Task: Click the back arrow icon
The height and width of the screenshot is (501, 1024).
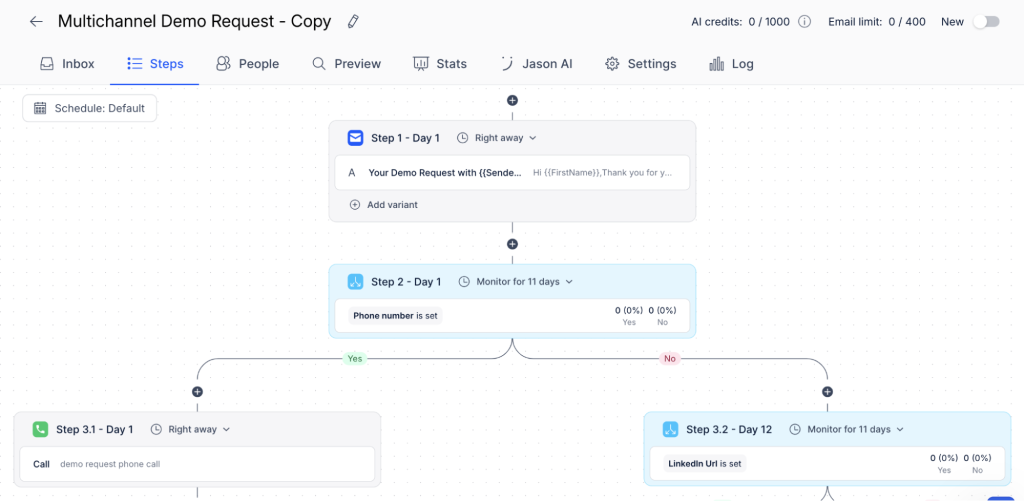Action: click(x=36, y=22)
